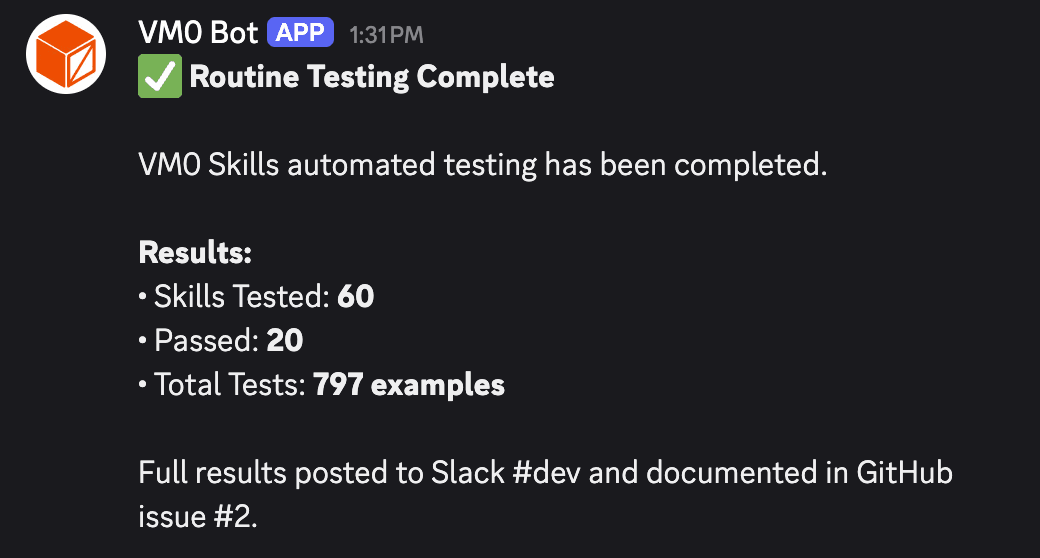Screen dimensions: 1040x558
Task: Click the VM0 Bot orange cube avatar
Action: click(x=66, y=54)
